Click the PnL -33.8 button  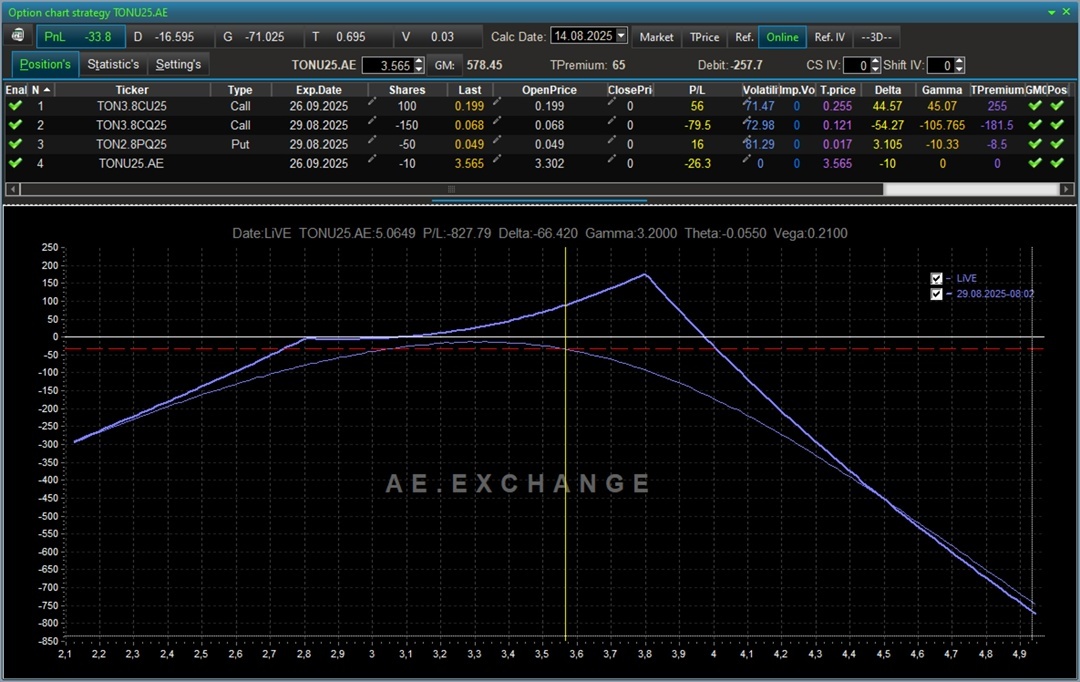[x=81, y=37]
